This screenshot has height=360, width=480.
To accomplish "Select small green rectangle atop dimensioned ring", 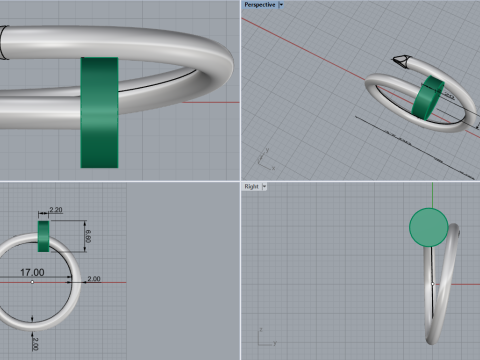I will tap(43, 236).
